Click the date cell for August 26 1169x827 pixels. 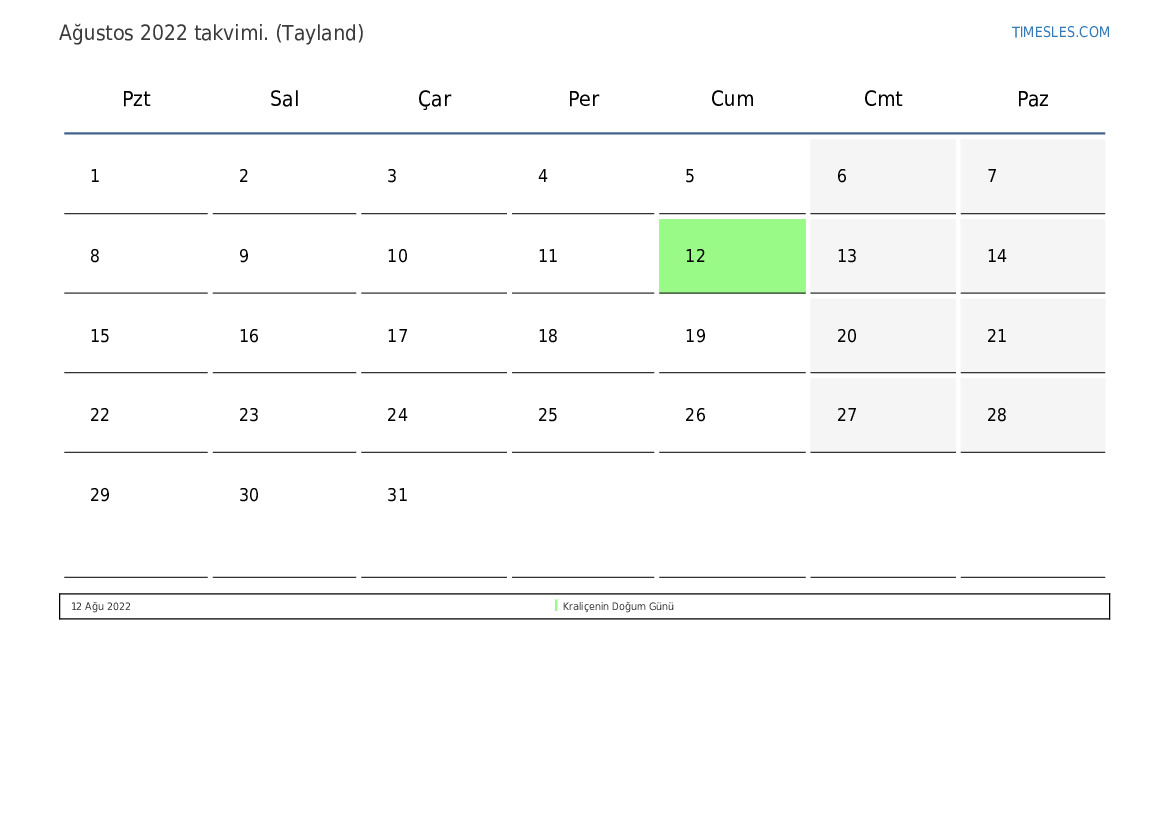click(732, 415)
